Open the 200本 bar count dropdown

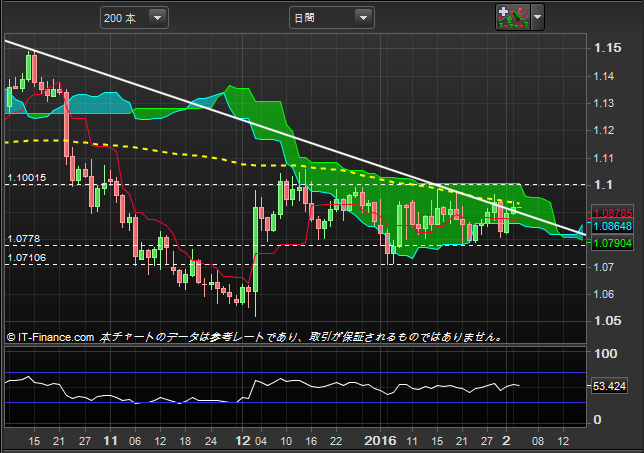(134, 18)
